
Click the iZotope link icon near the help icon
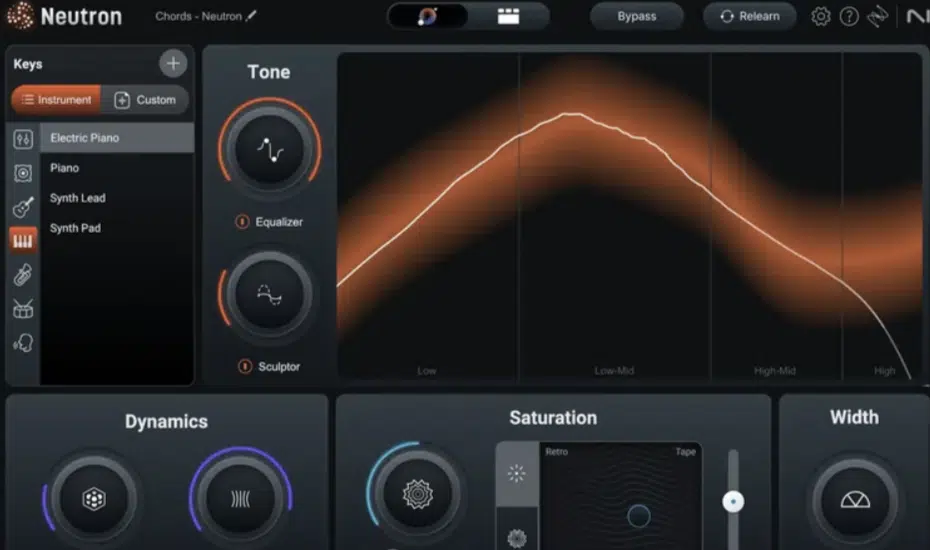(x=878, y=16)
